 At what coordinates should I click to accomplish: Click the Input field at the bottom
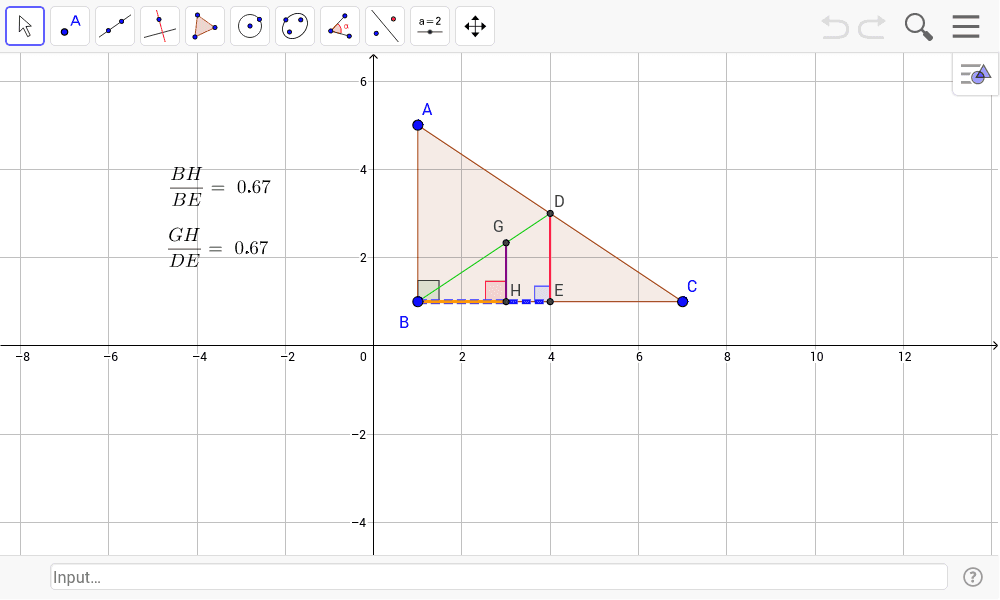tap(500, 576)
